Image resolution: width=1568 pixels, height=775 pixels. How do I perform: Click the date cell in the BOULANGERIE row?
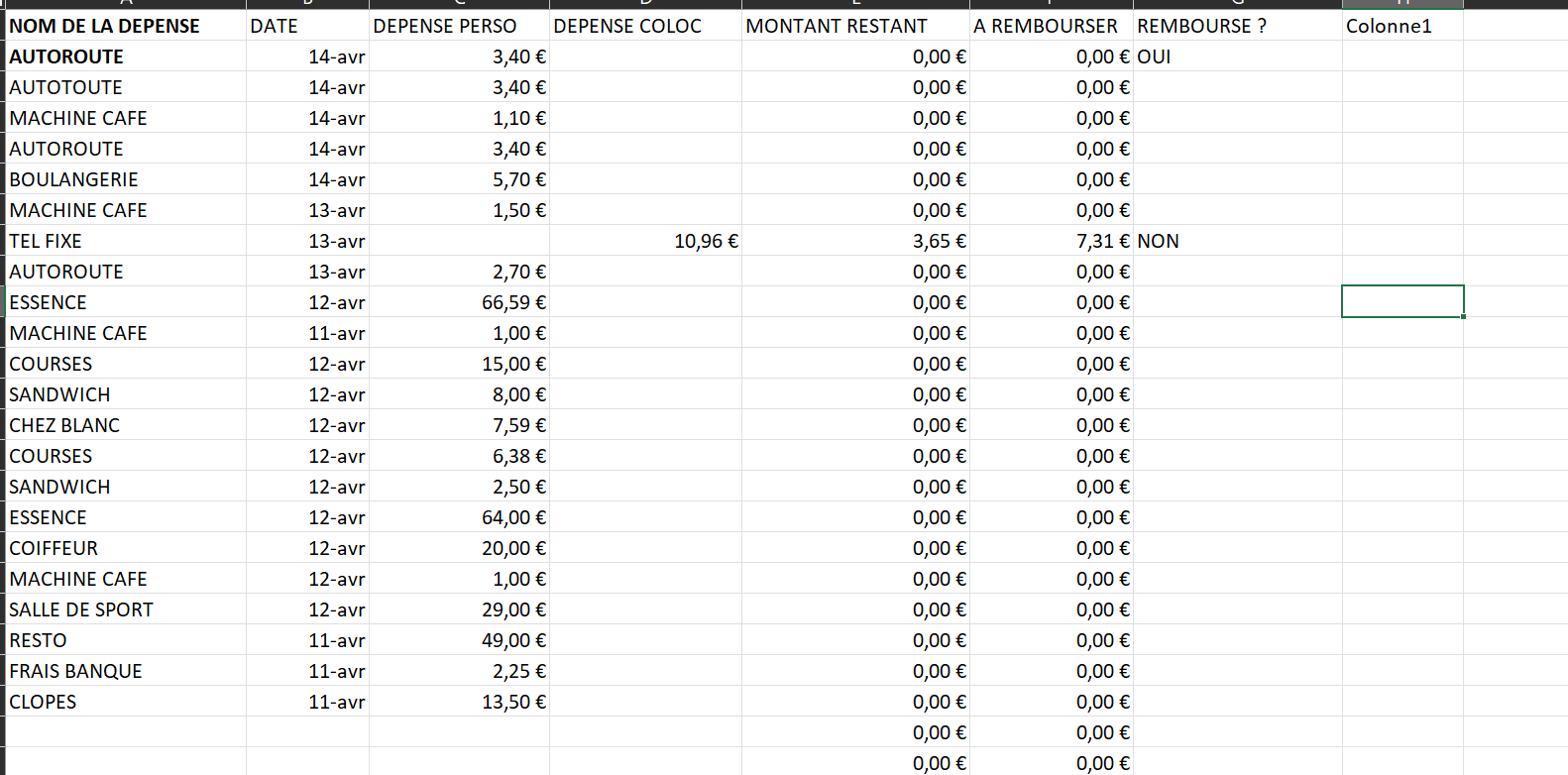click(x=307, y=179)
